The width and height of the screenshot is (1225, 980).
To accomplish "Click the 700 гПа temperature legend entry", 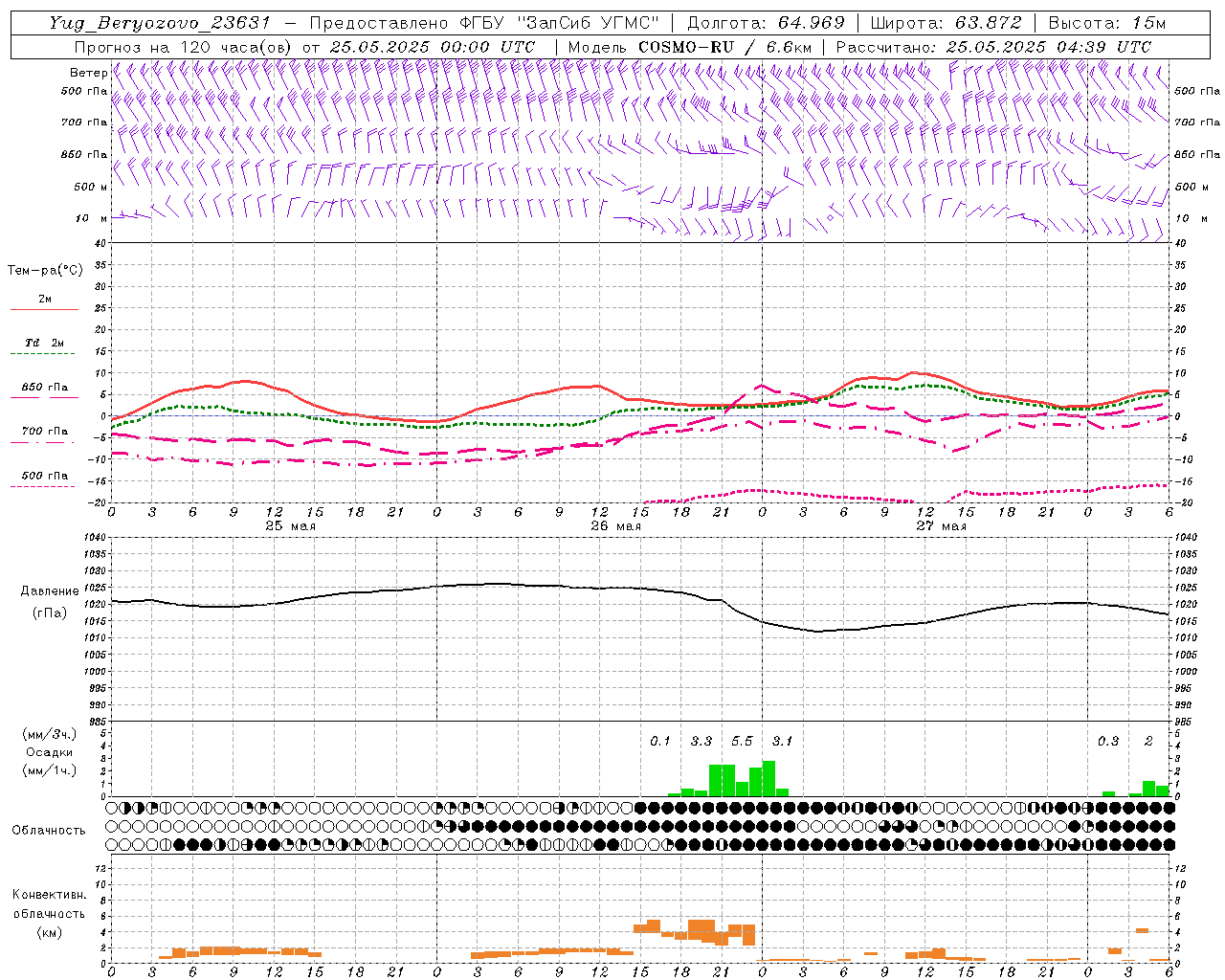I will (44, 432).
